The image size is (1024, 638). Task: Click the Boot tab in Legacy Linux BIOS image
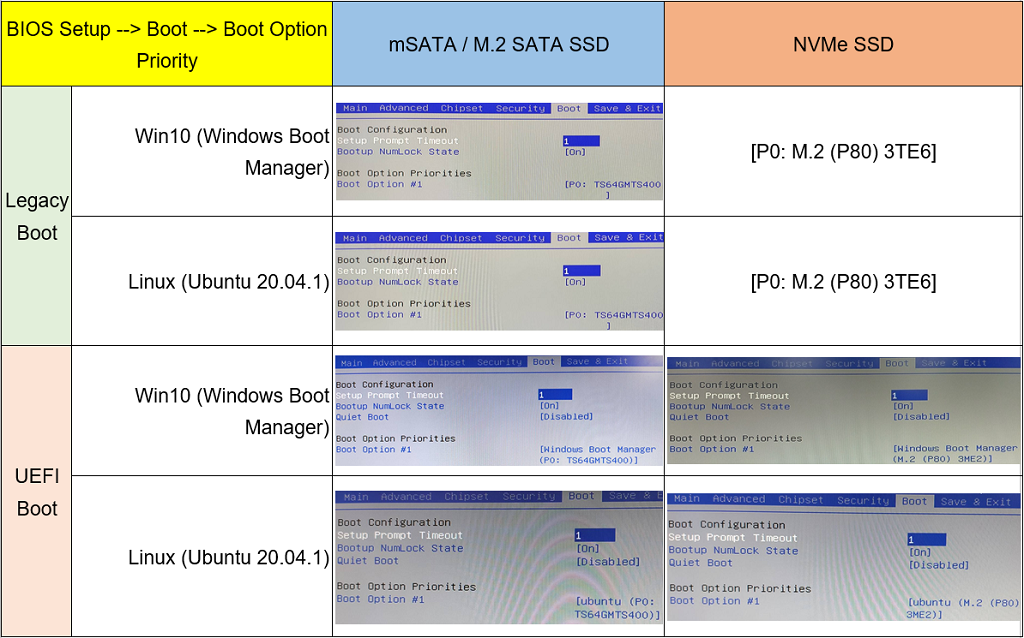569,238
